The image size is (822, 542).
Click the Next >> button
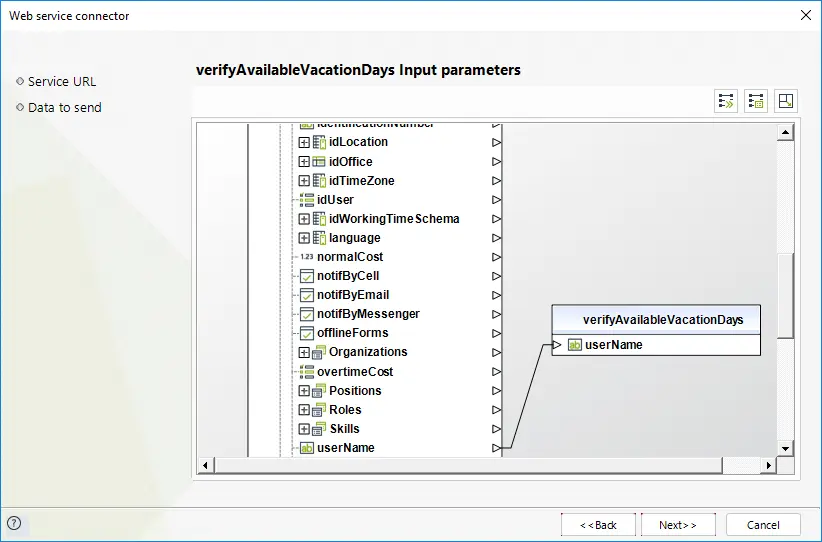pyautogui.click(x=678, y=525)
